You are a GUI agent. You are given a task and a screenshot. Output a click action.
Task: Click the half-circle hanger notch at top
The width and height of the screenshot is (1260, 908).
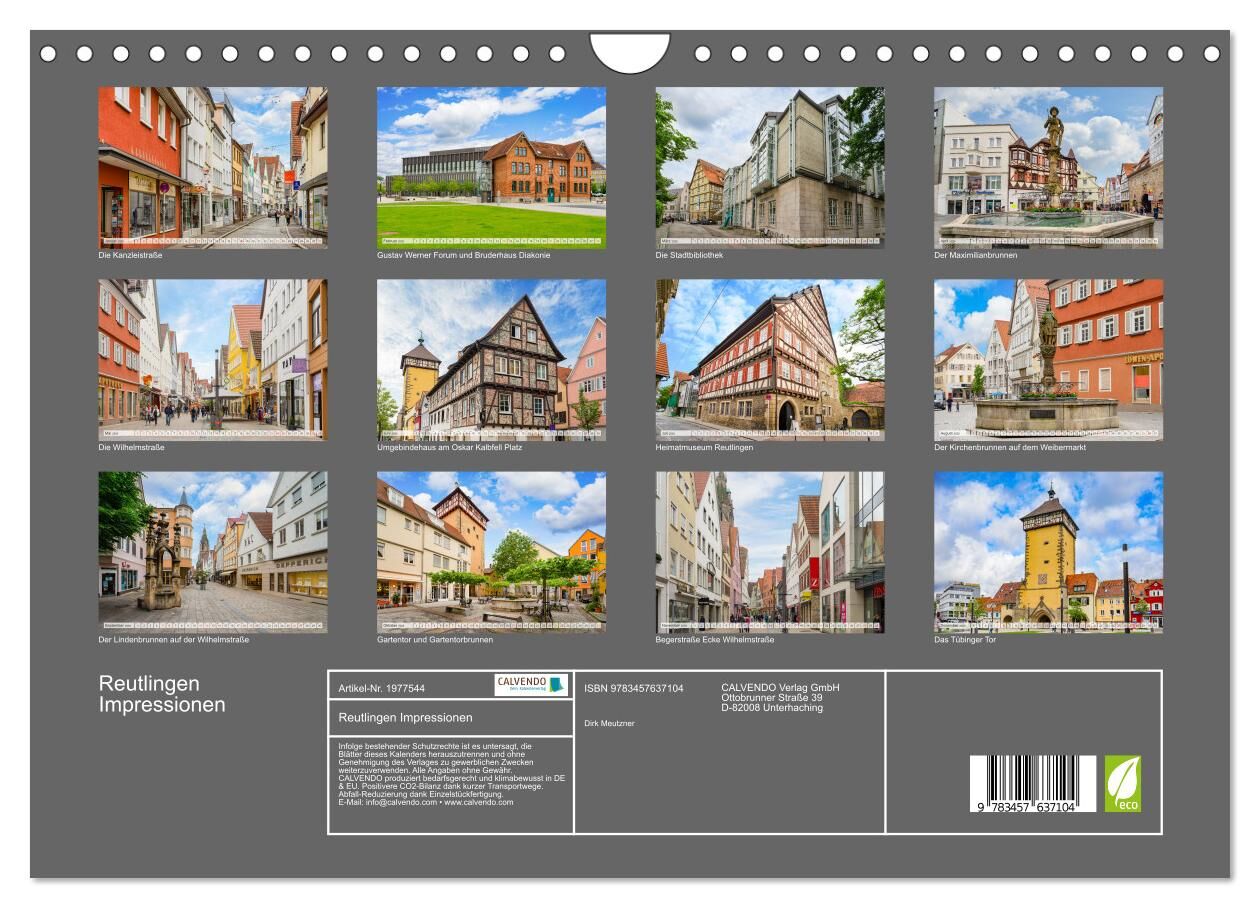630,51
